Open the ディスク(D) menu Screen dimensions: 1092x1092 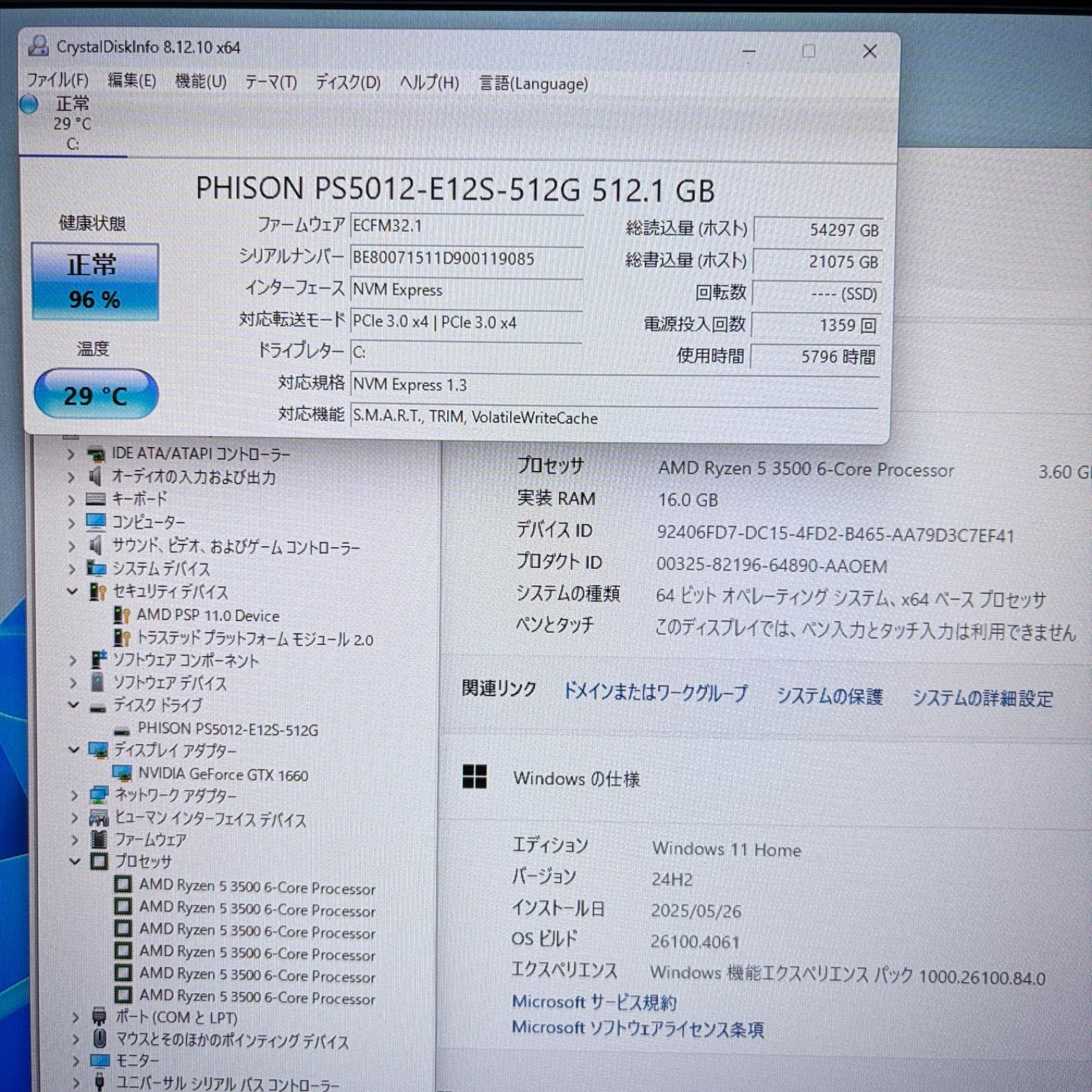click(x=347, y=83)
